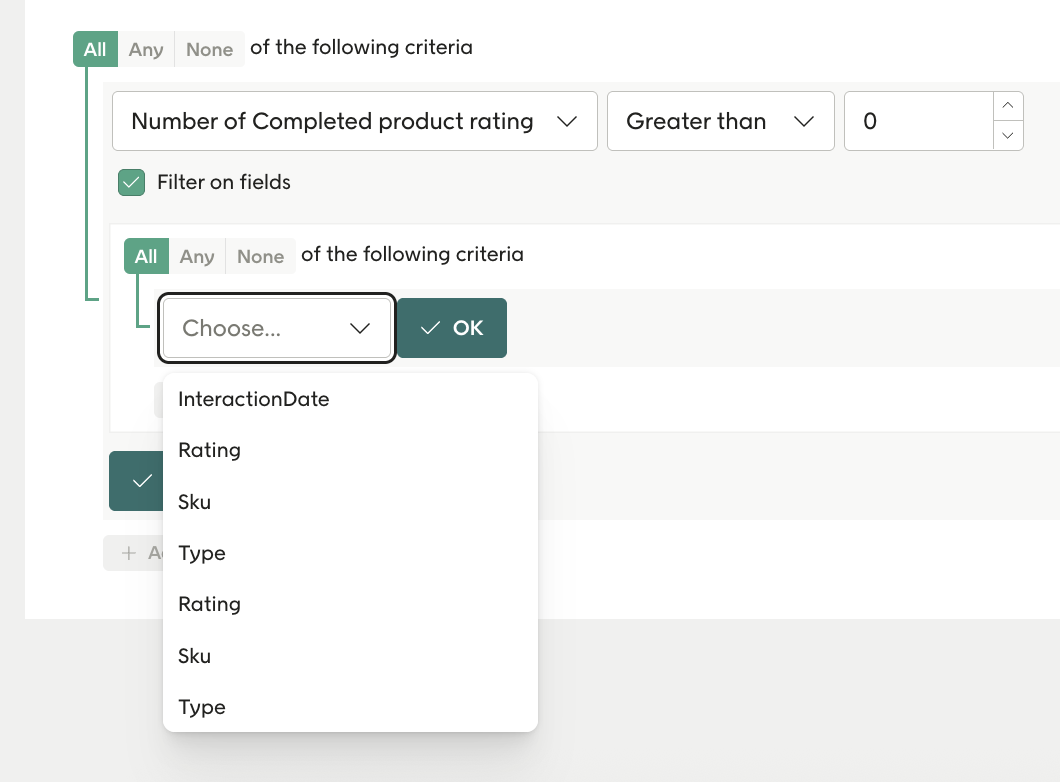The width and height of the screenshot is (1060, 782).
Task: Toggle the Filter on fields checkbox
Action: point(130,182)
